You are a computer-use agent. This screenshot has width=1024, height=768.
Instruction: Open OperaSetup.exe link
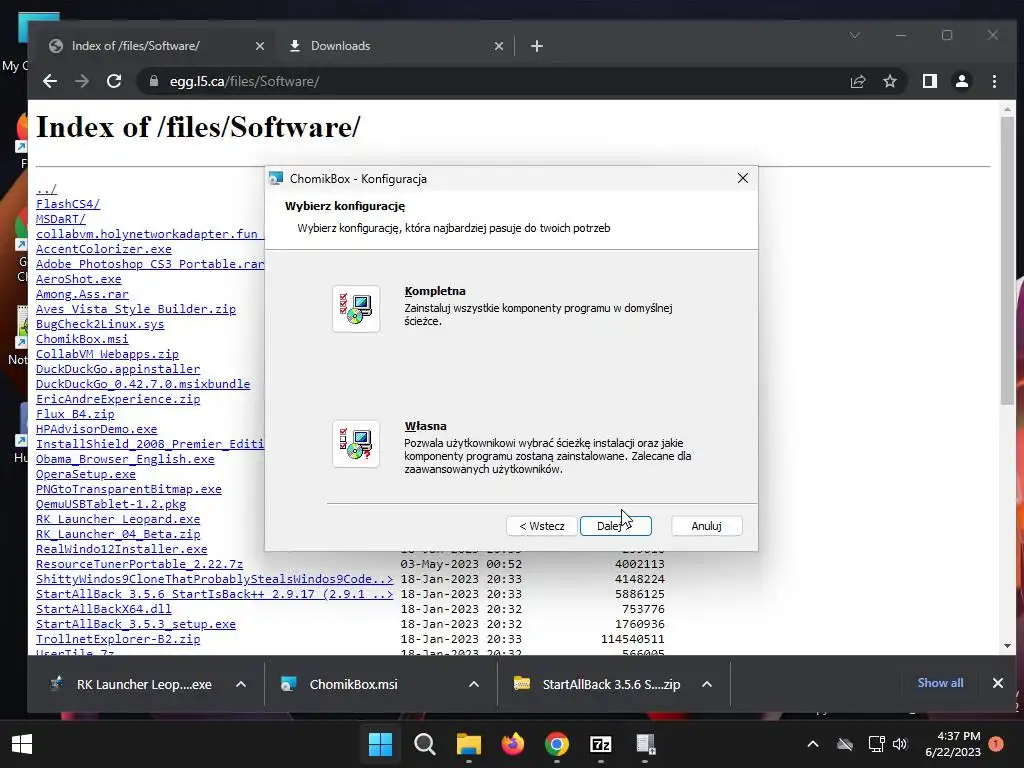86,474
